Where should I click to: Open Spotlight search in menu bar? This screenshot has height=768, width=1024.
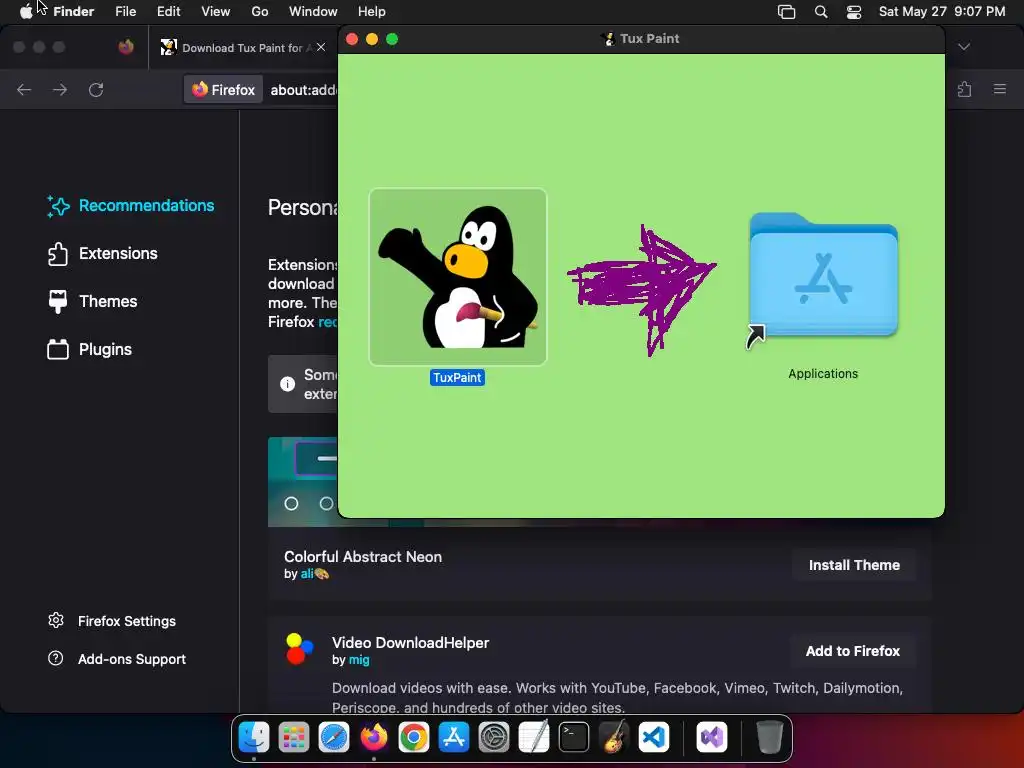tap(821, 12)
